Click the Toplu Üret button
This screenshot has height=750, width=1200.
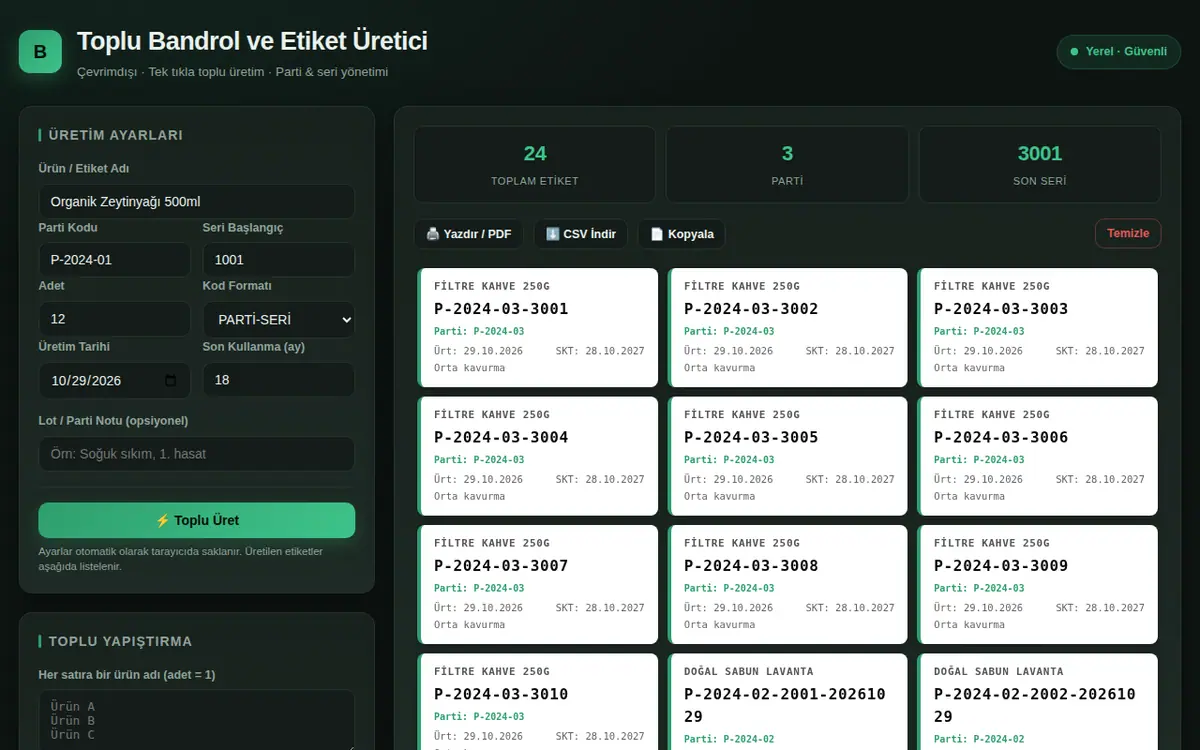(197, 520)
